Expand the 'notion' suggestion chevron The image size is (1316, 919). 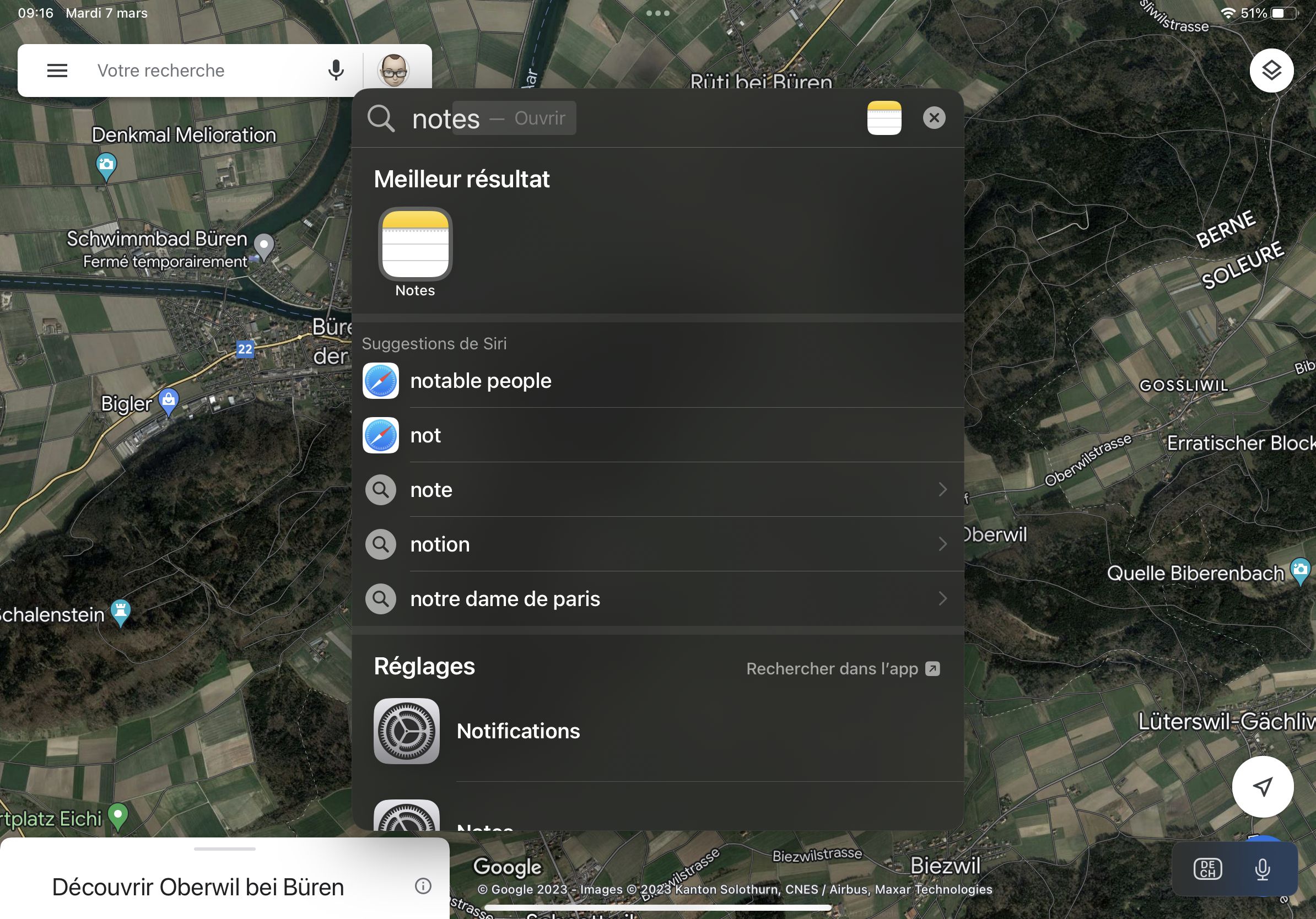(x=942, y=544)
